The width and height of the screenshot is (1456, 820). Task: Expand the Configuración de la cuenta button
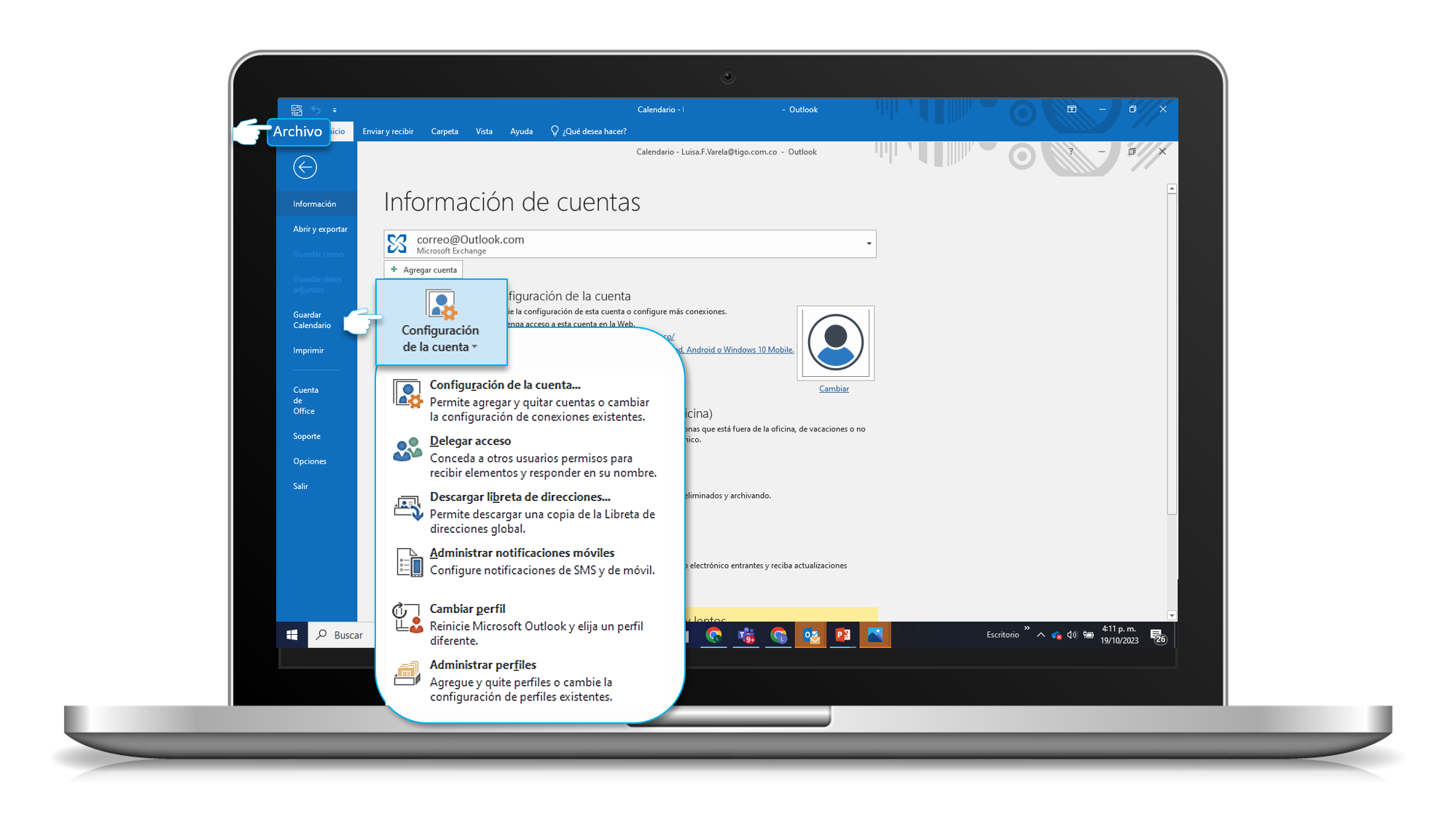coord(441,321)
